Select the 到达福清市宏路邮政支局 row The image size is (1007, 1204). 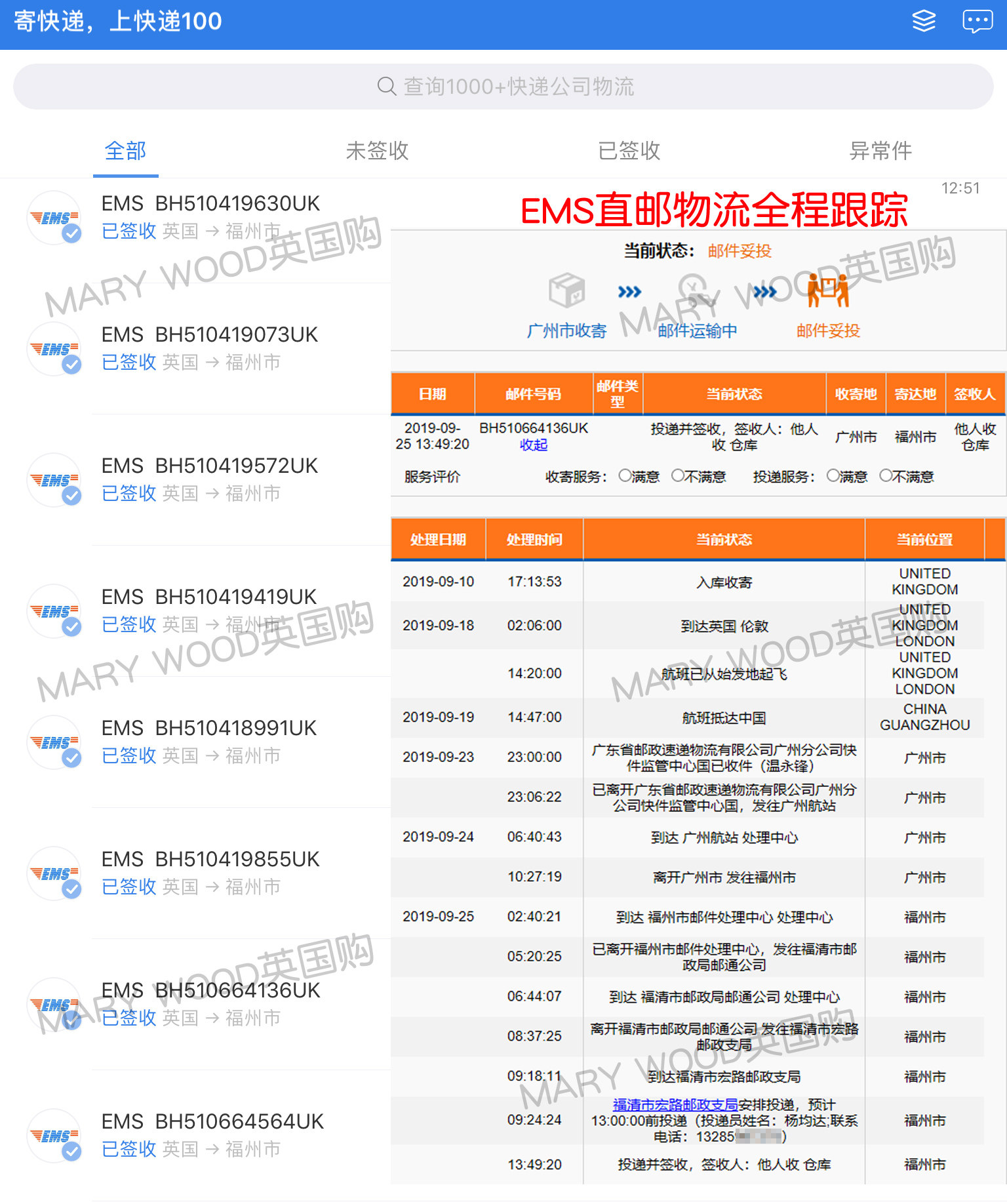pos(688,1076)
